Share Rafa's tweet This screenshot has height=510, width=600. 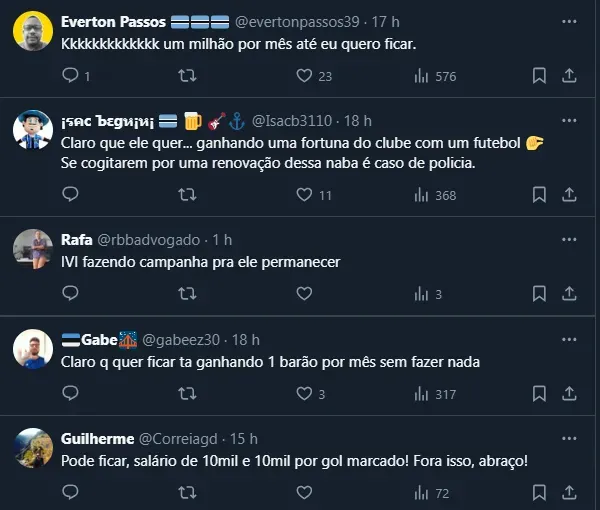point(568,294)
